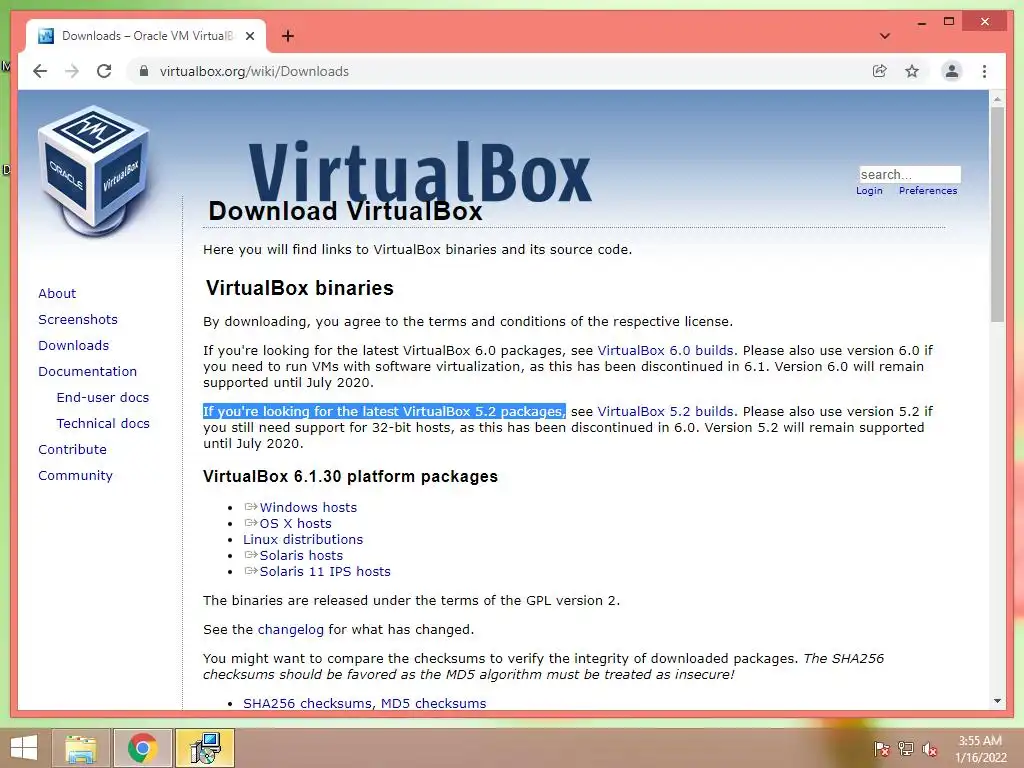Open Contribute in sidebar
This screenshot has height=768, width=1024.
(72, 450)
